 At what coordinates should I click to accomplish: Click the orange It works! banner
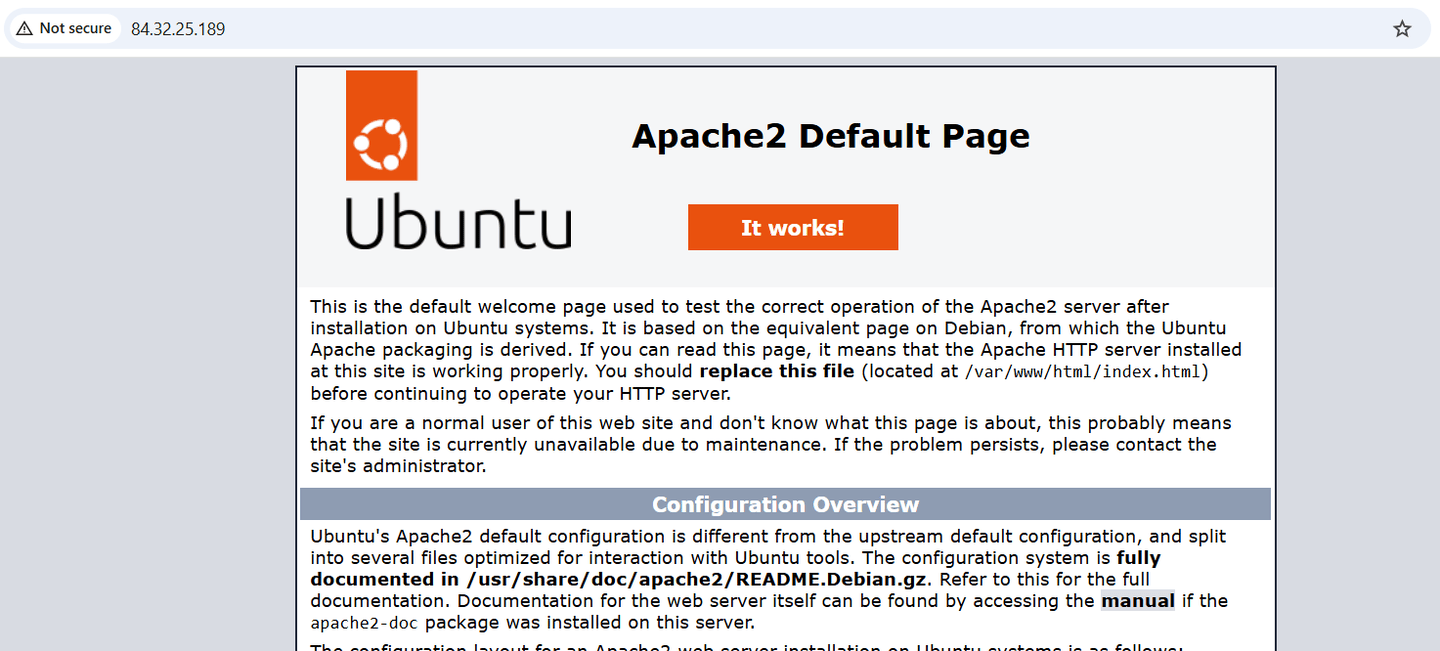pos(793,228)
